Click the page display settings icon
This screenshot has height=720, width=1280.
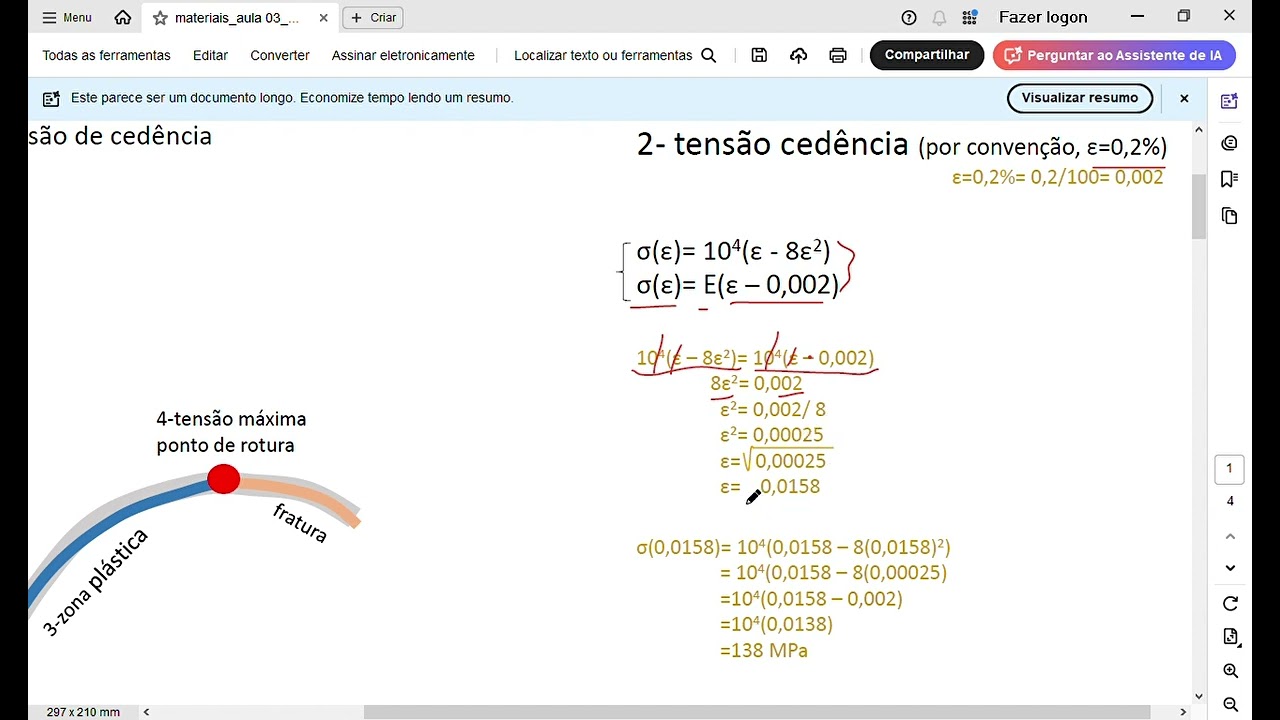pos(1230,637)
